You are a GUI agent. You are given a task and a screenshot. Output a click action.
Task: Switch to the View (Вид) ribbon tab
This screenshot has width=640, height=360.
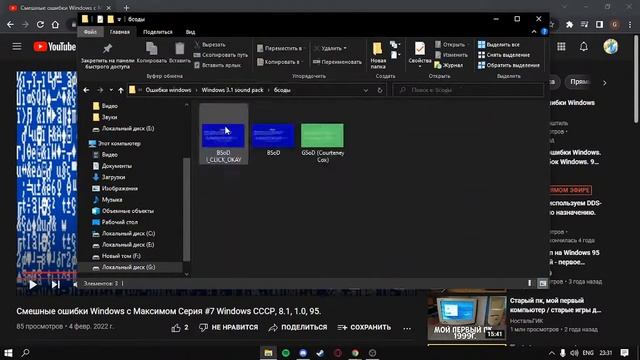pyautogui.click(x=190, y=32)
